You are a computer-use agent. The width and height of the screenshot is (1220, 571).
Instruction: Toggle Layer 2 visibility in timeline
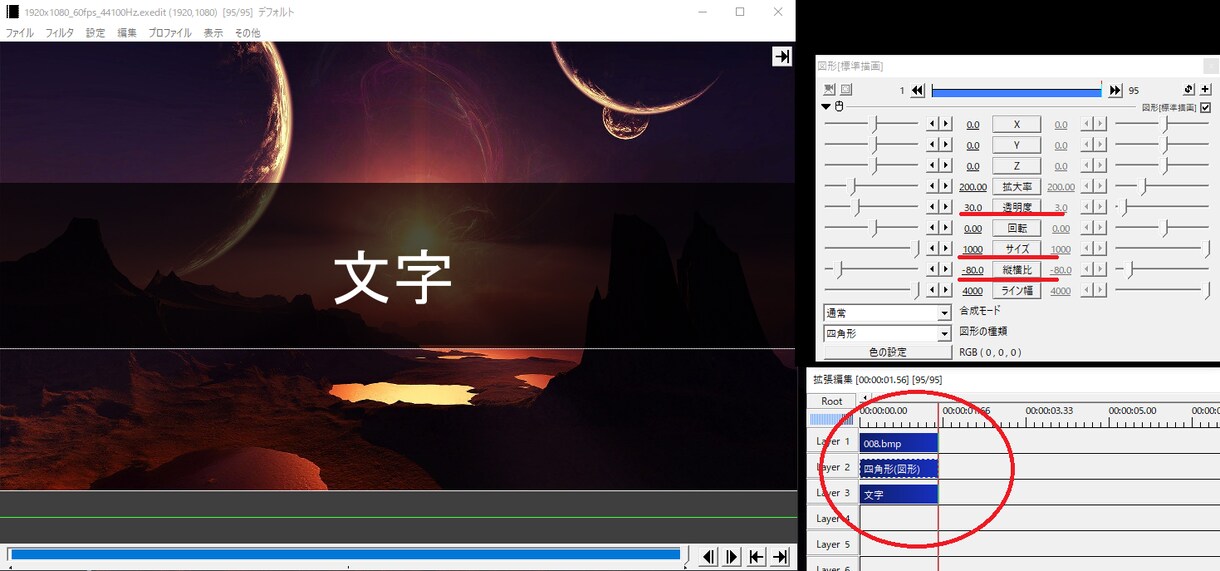(832, 467)
